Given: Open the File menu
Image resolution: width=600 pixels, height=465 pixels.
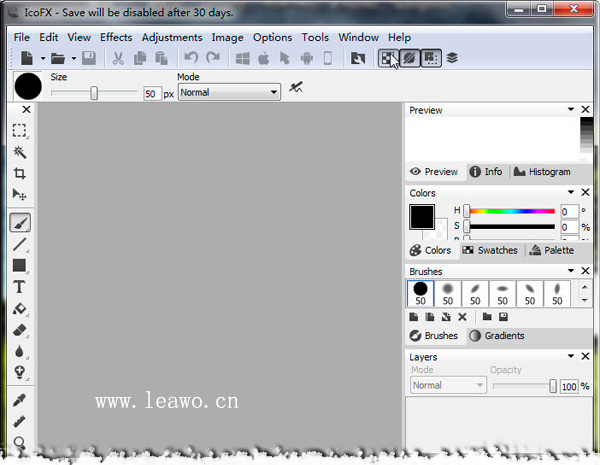Looking at the screenshot, I should [21, 37].
